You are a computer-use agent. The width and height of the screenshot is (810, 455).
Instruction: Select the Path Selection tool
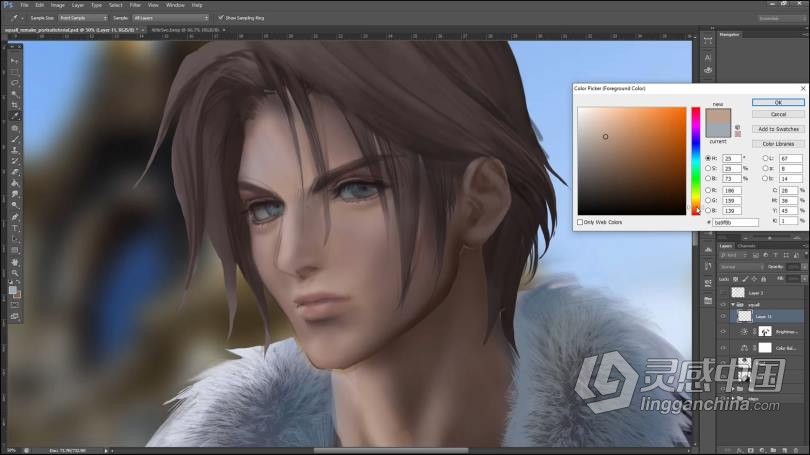tap(14, 239)
